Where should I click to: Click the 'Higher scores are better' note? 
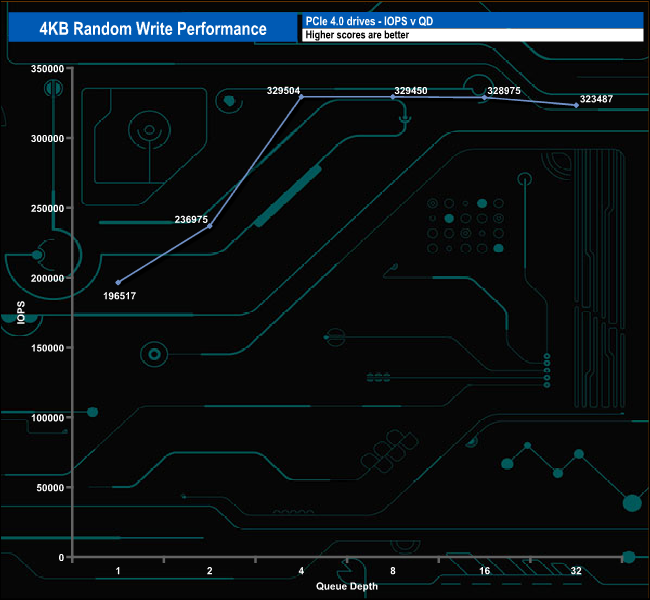tap(357, 35)
